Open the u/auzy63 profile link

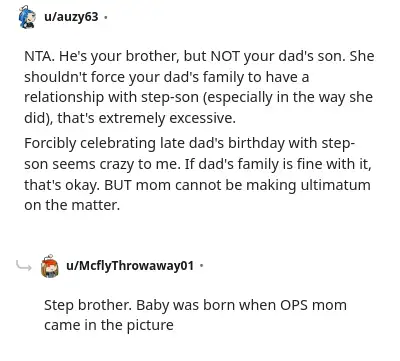click(x=71, y=16)
